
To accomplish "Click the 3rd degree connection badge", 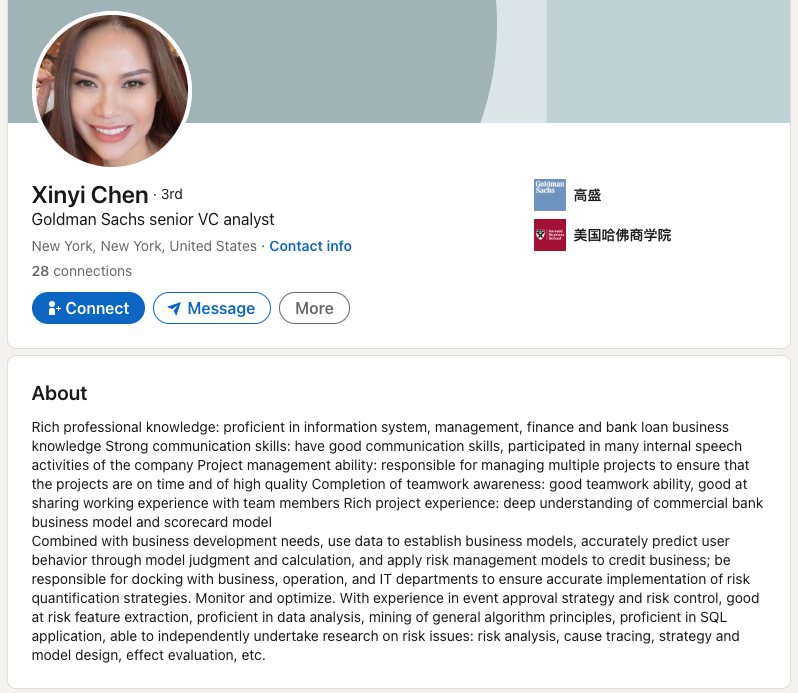I will tap(172, 194).
